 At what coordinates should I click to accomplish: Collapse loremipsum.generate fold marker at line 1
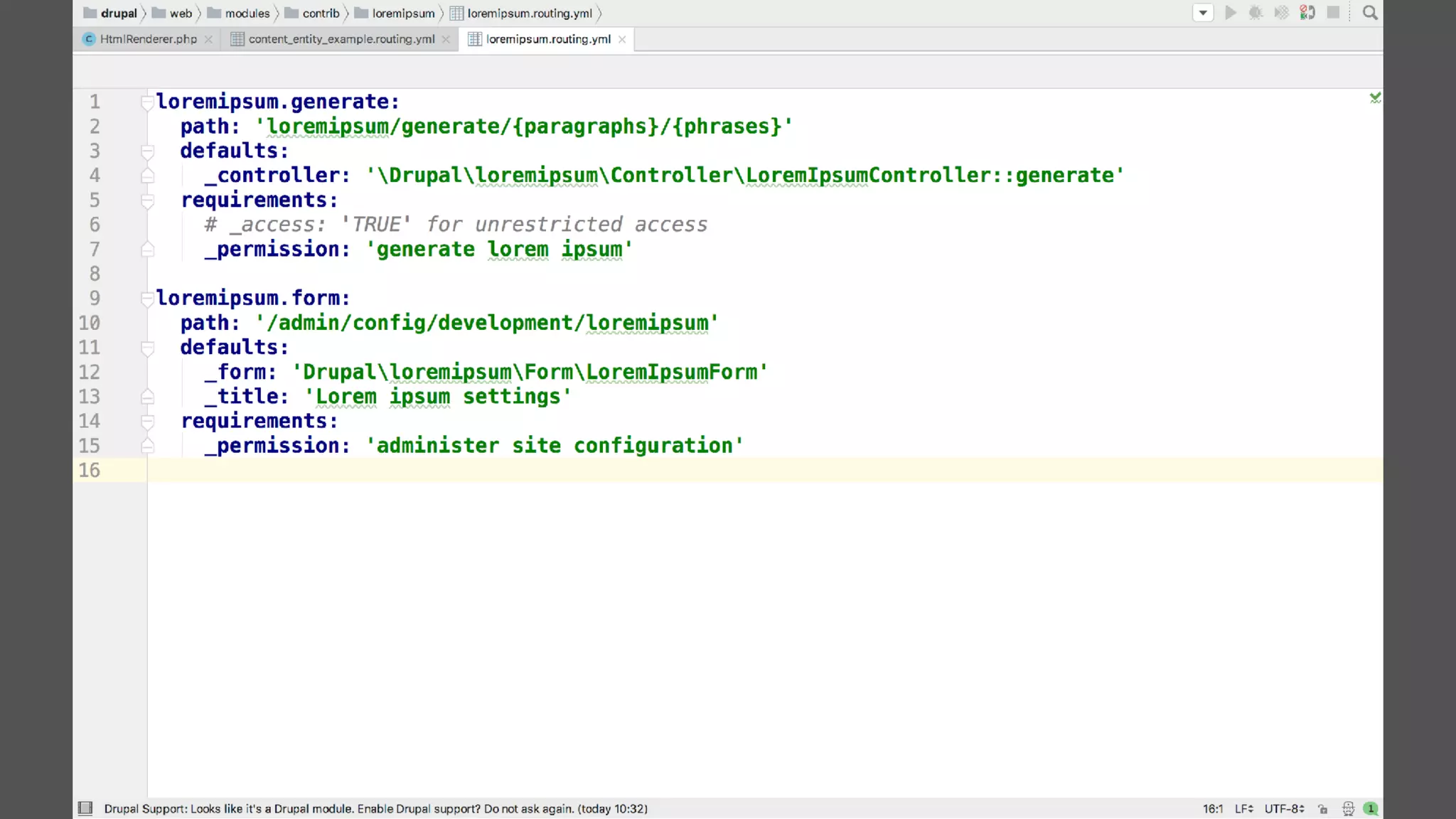point(147,102)
